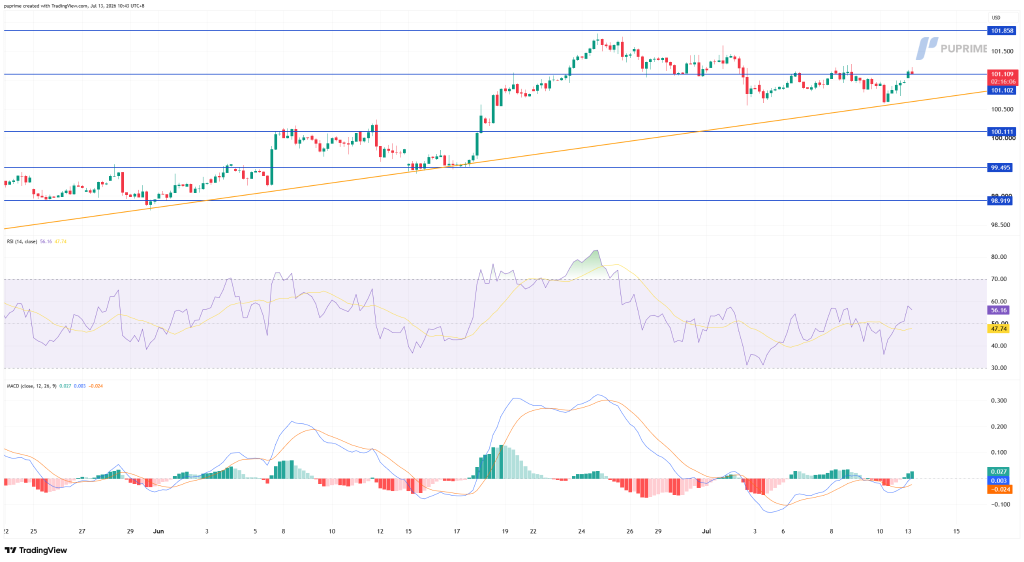
Task: Click the 101.500 price axis tick
Action: tap(1002, 51)
